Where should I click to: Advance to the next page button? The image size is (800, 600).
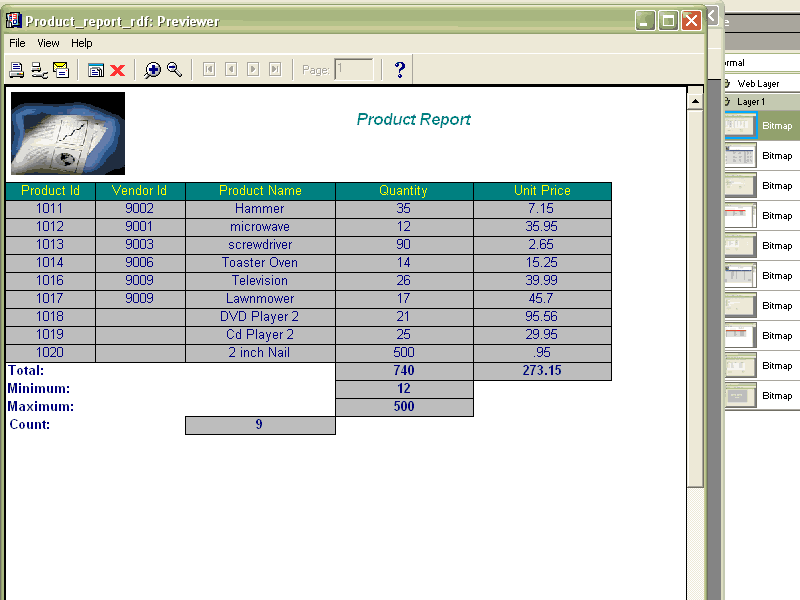253,70
